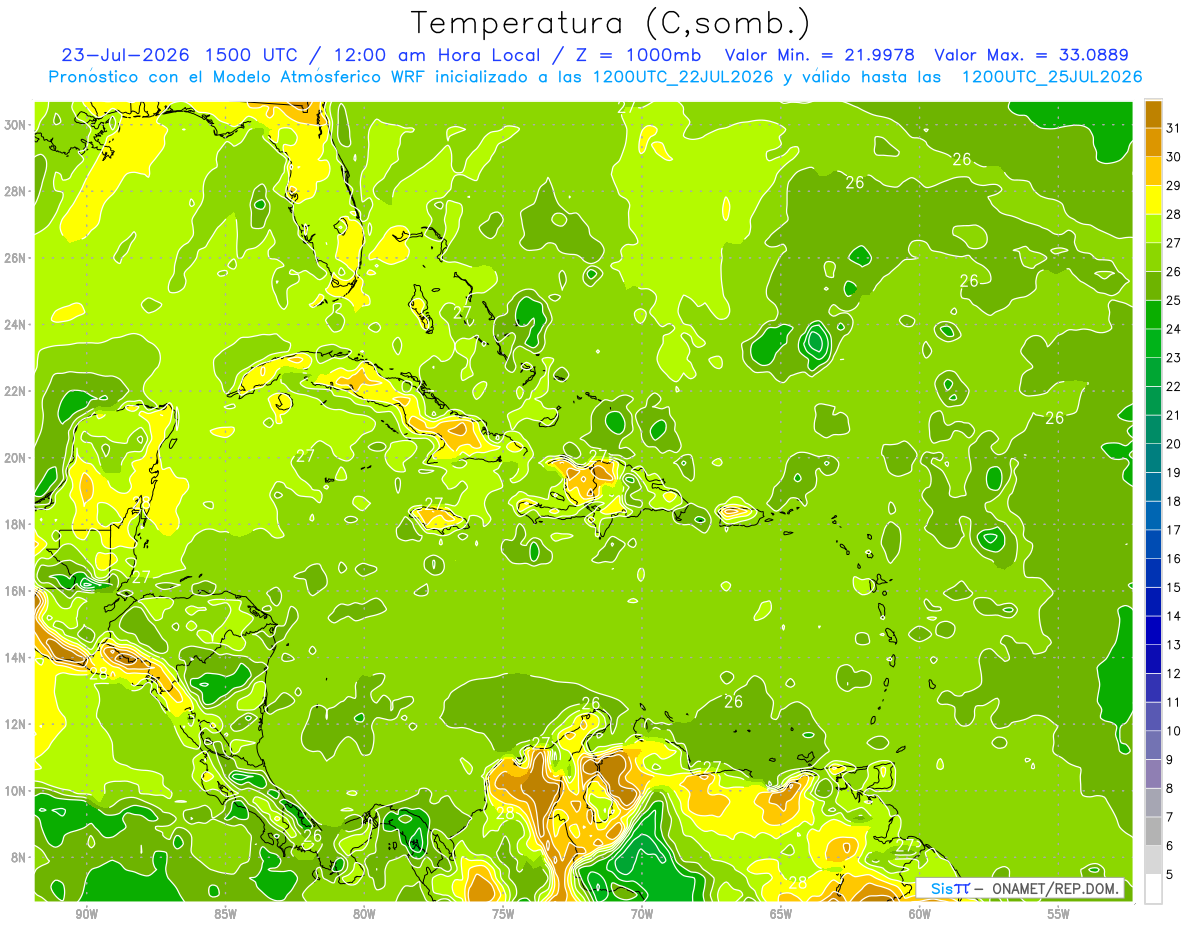Click the '24N' latitude axis label

pyautogui.click(x=17, y=324)
